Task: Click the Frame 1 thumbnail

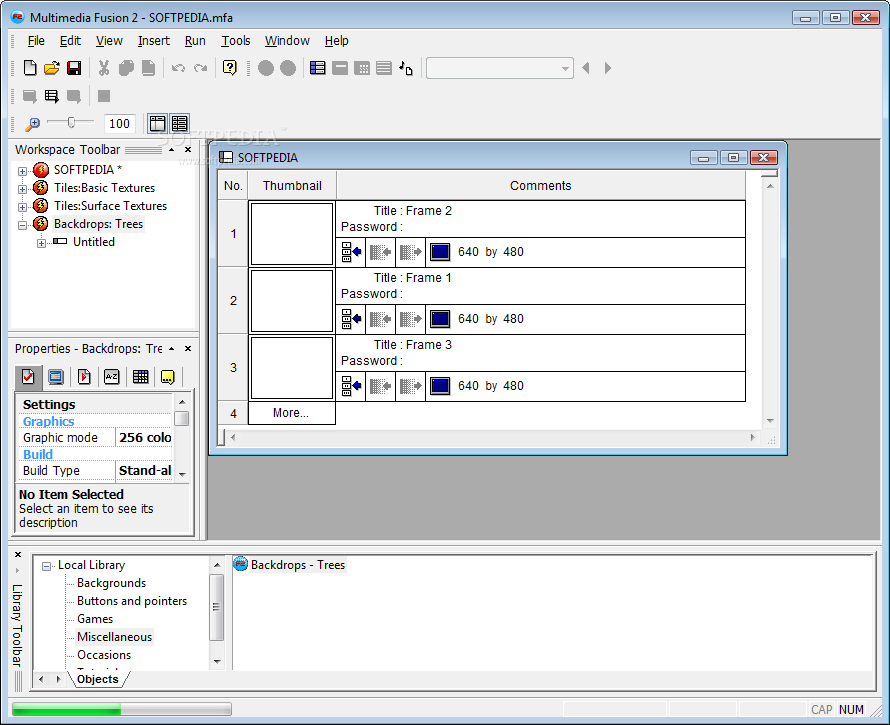Action: click(x=292, y=301)
